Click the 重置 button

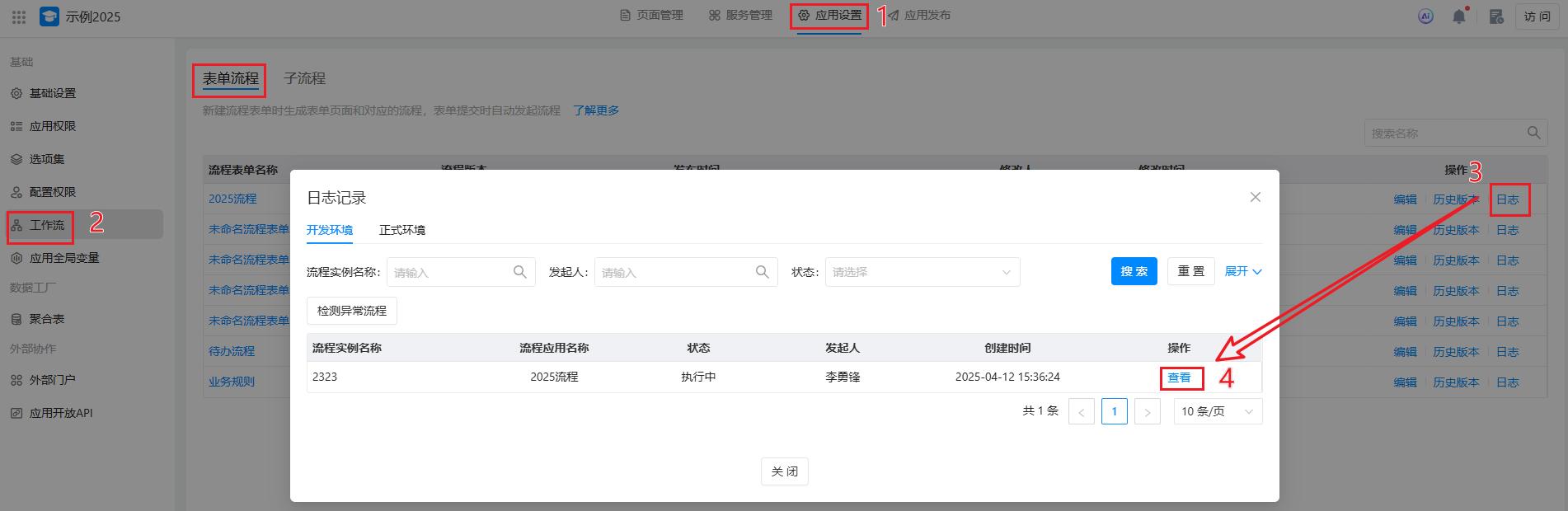(1190, 271)
